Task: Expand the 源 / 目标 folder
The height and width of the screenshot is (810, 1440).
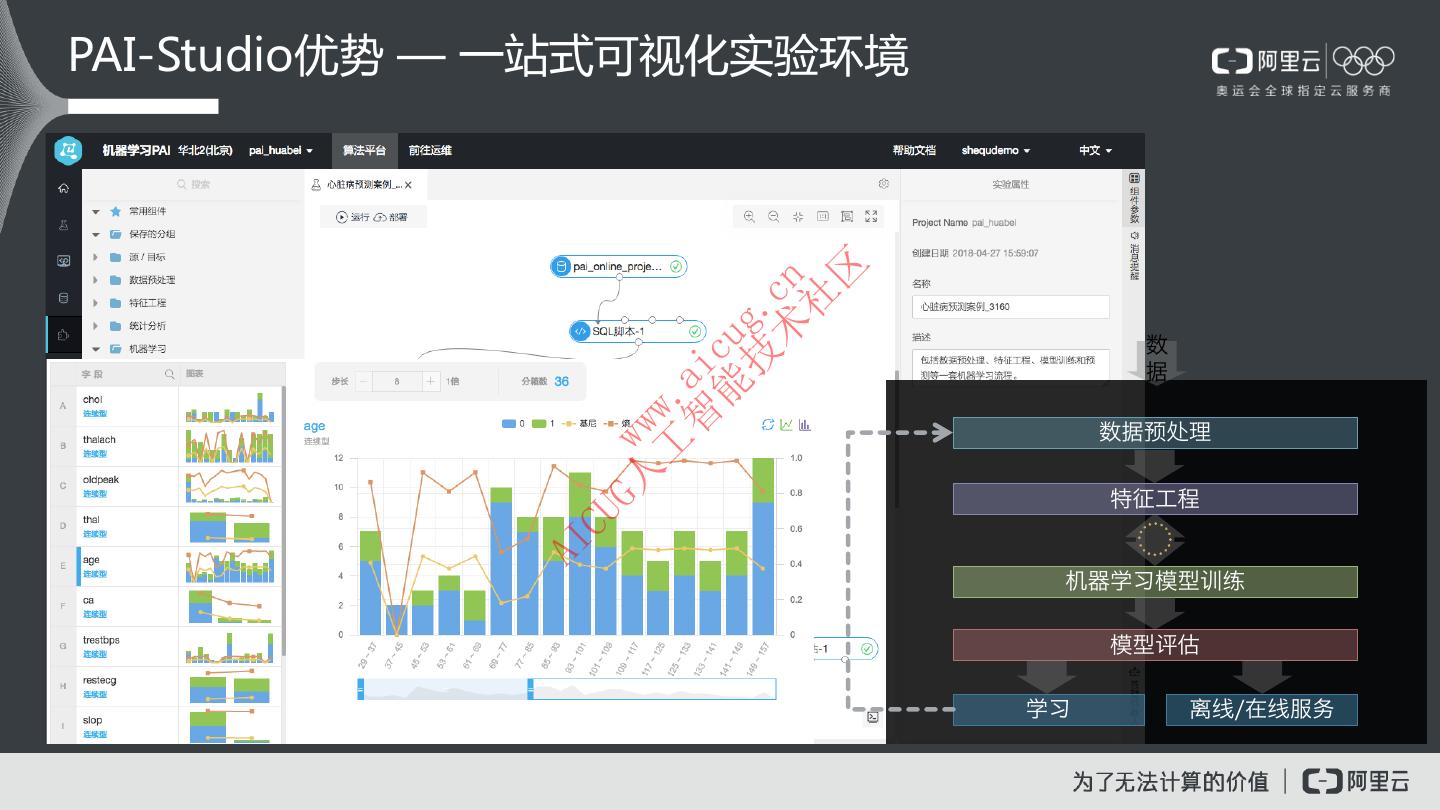Action: pos(96,258)
